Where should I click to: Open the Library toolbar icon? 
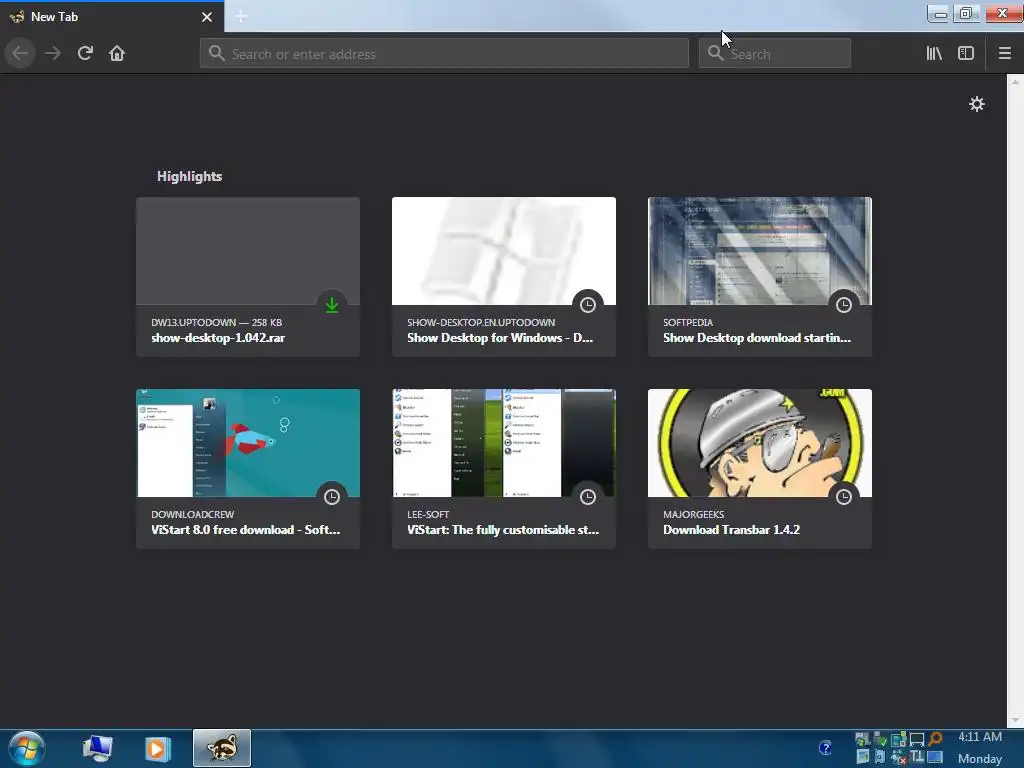coord(934,53)
